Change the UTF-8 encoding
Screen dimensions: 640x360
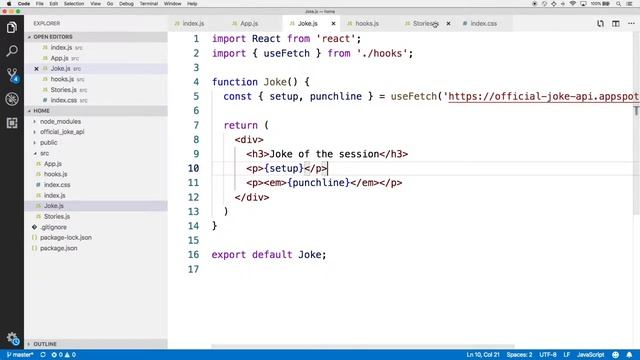[x=548, y=355]
